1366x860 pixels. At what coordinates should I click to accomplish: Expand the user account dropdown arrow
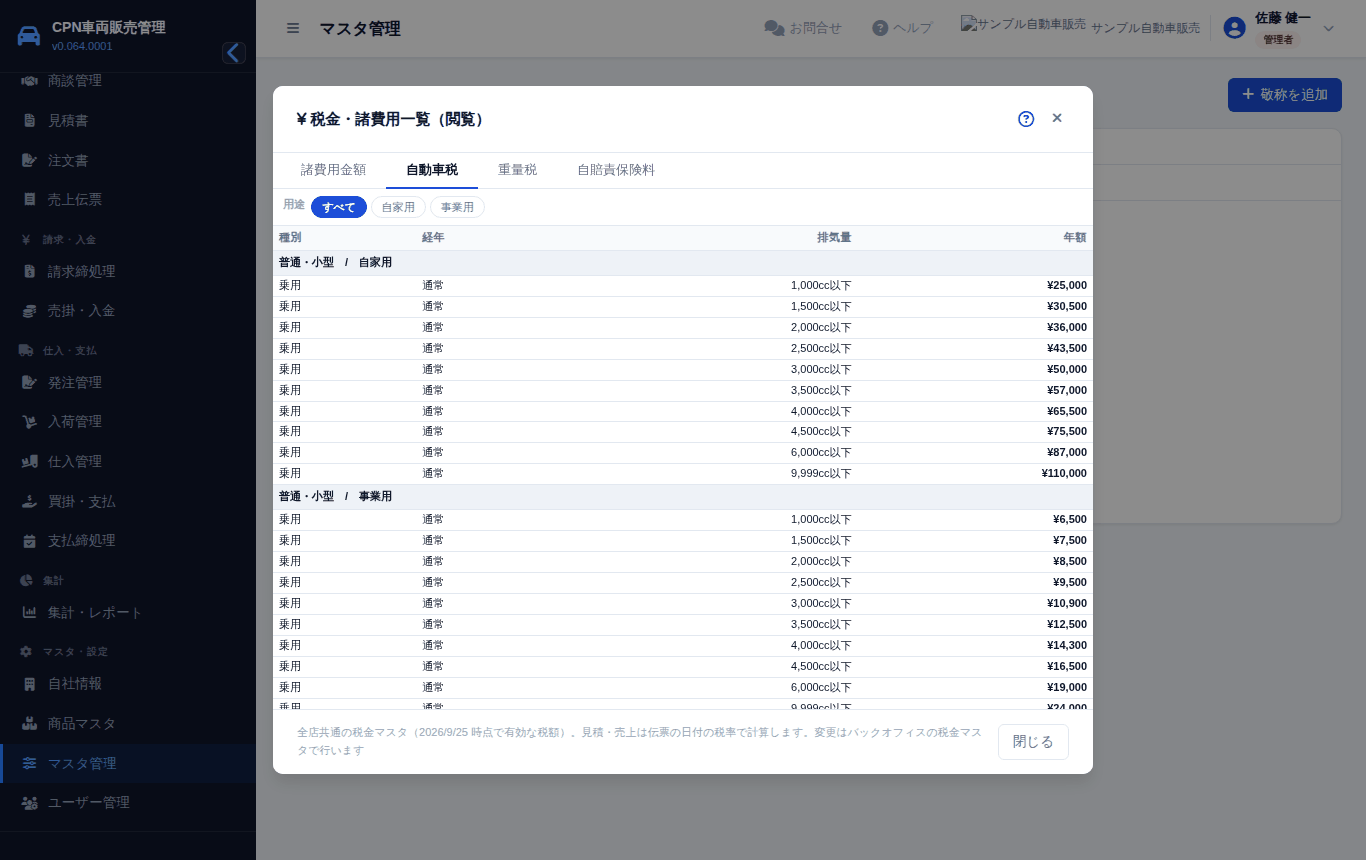pyautogui.click(x=1329, y=28)
